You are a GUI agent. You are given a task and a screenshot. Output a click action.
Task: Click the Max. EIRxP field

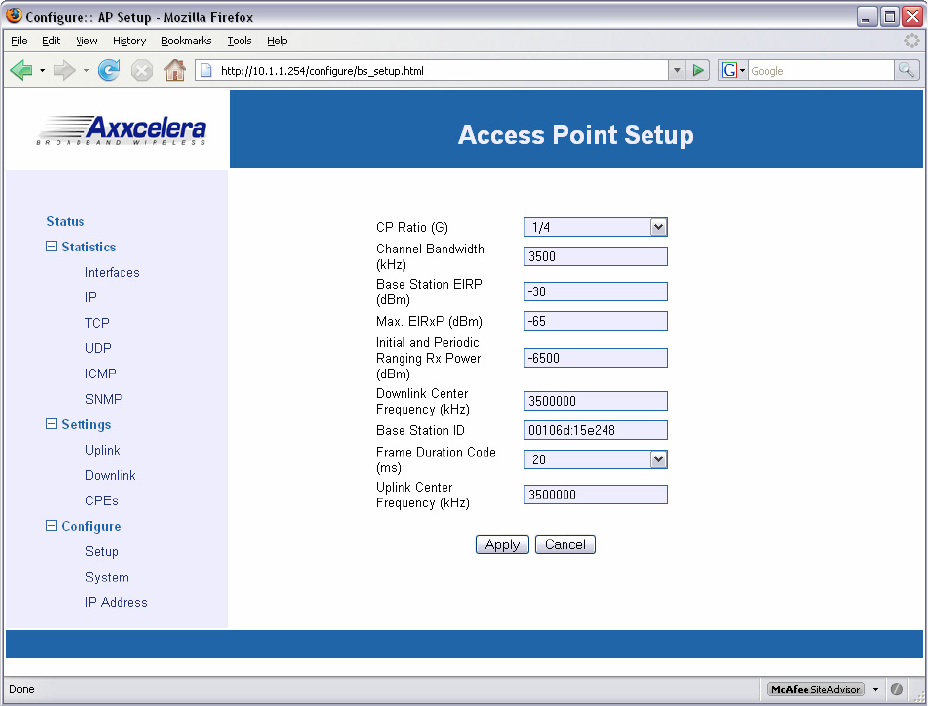(595, 321)
